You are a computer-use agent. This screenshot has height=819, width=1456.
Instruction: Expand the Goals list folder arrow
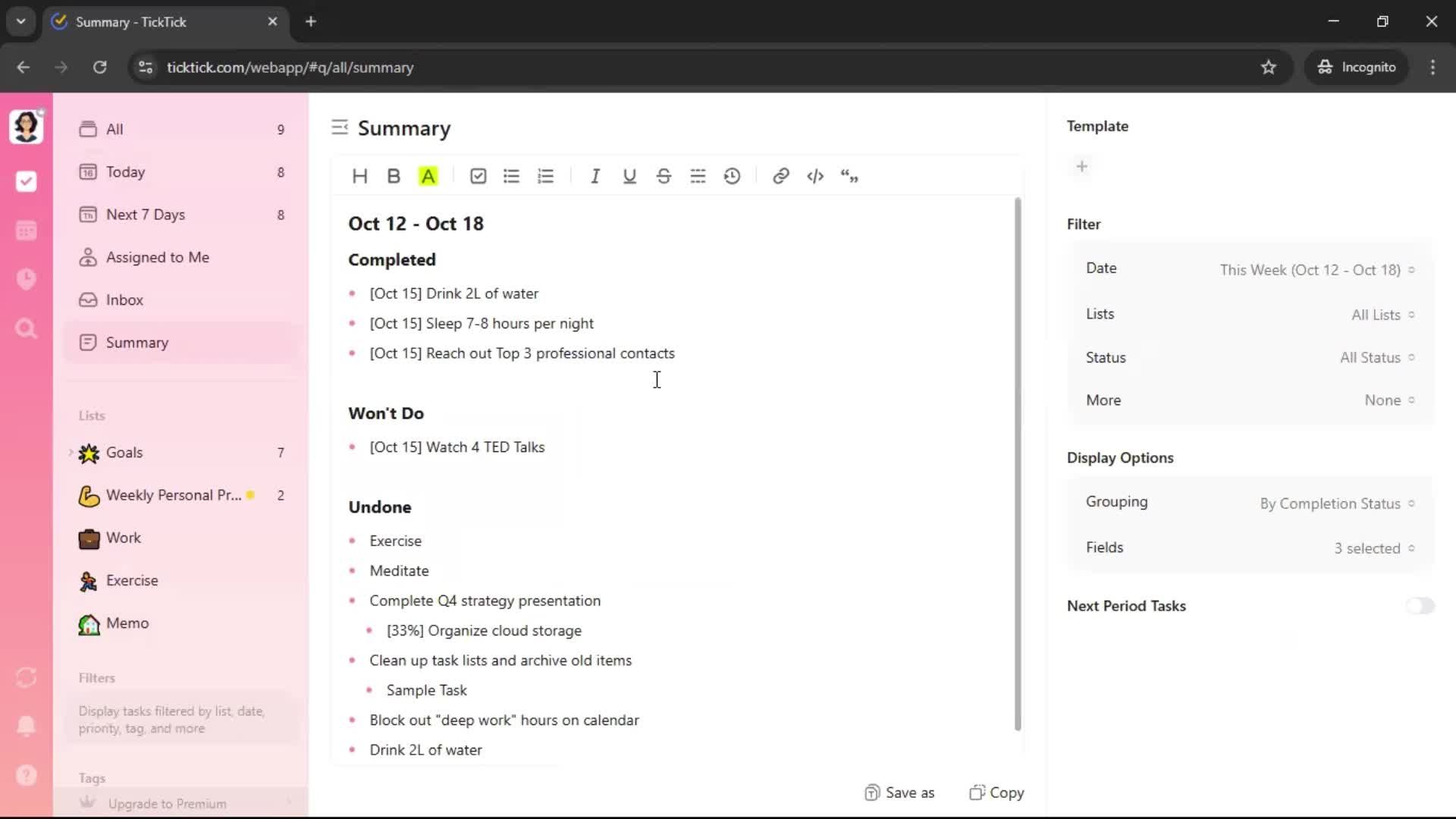coord(71,453)
